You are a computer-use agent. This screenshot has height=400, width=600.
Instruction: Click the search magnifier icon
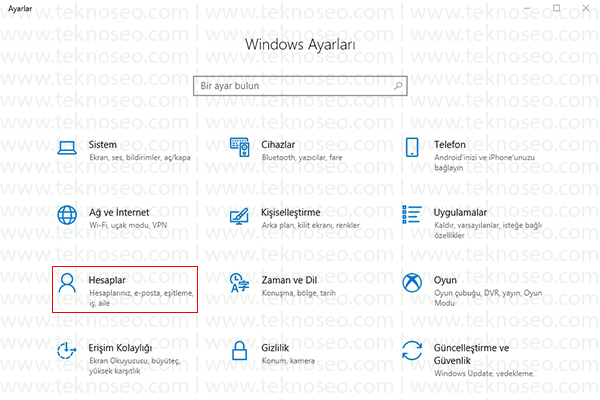[398, 85]
